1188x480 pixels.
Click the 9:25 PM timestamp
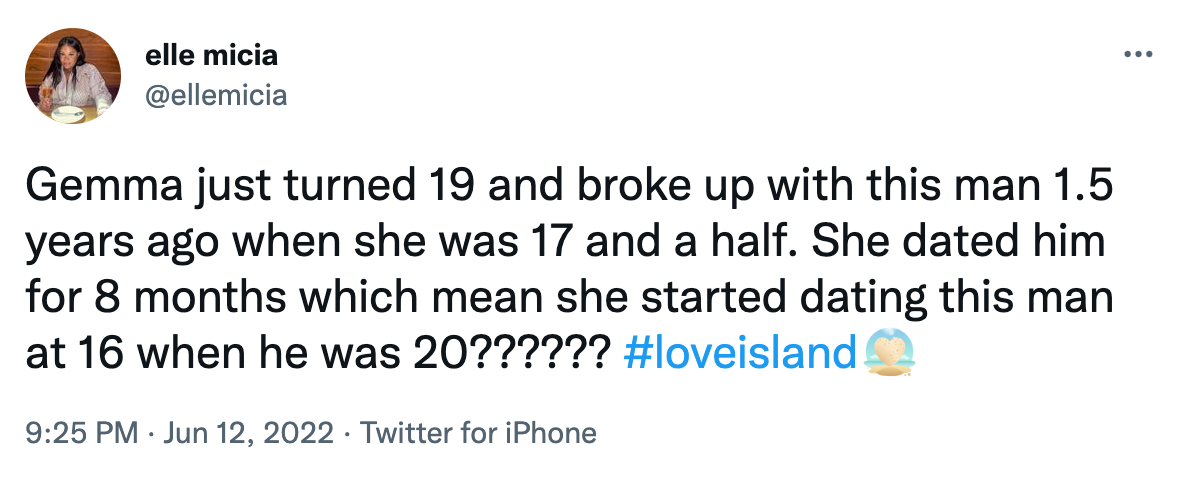click(x=78, y=433)
